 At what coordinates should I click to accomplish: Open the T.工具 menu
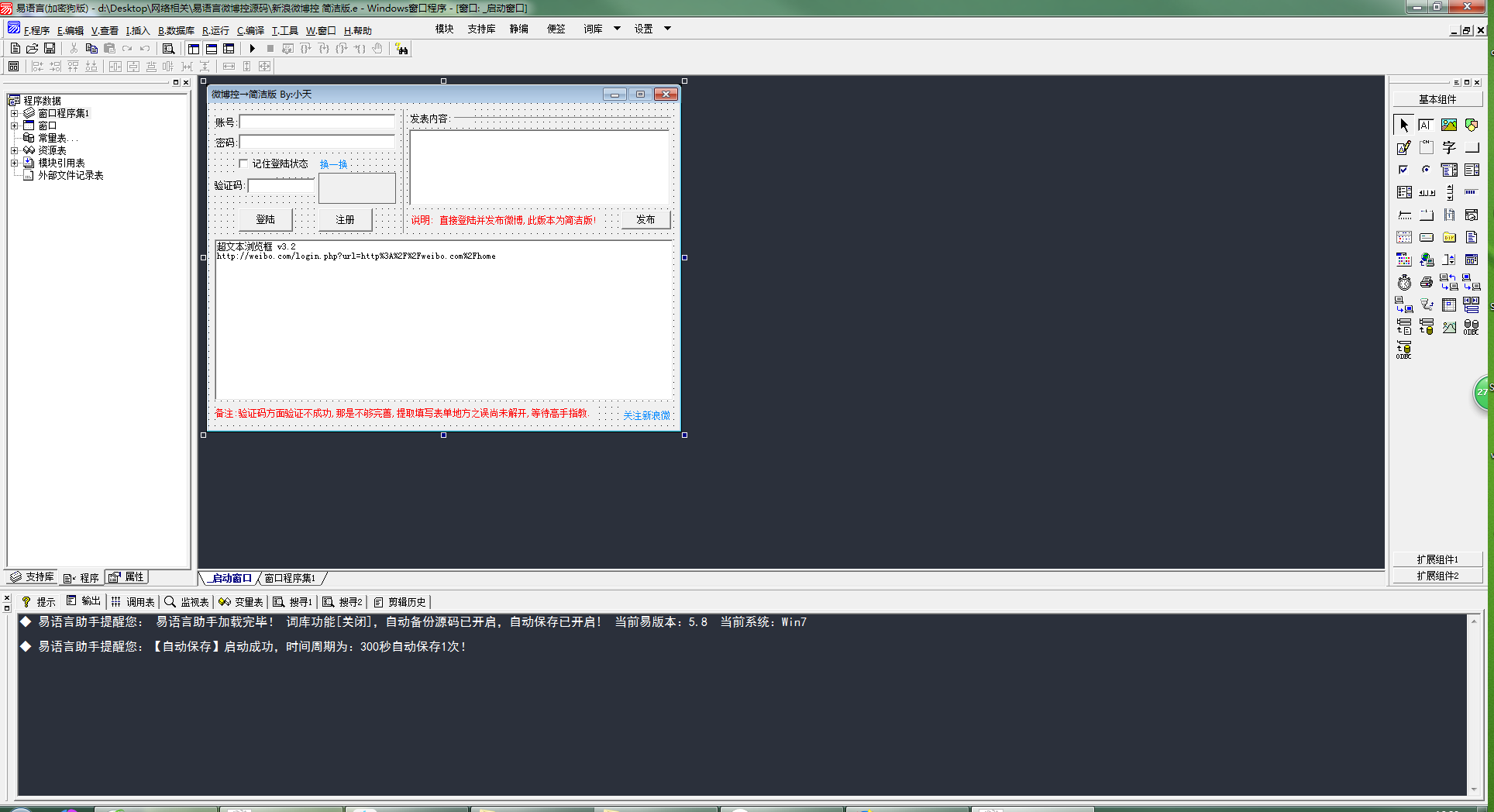point(284,30)
